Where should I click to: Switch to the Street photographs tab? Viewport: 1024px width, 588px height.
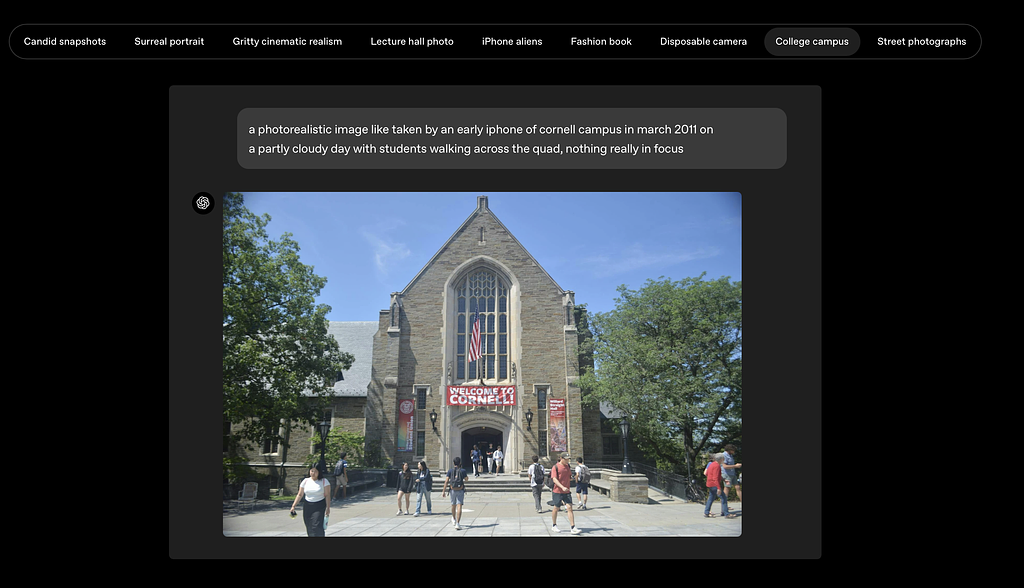(921, 42)
